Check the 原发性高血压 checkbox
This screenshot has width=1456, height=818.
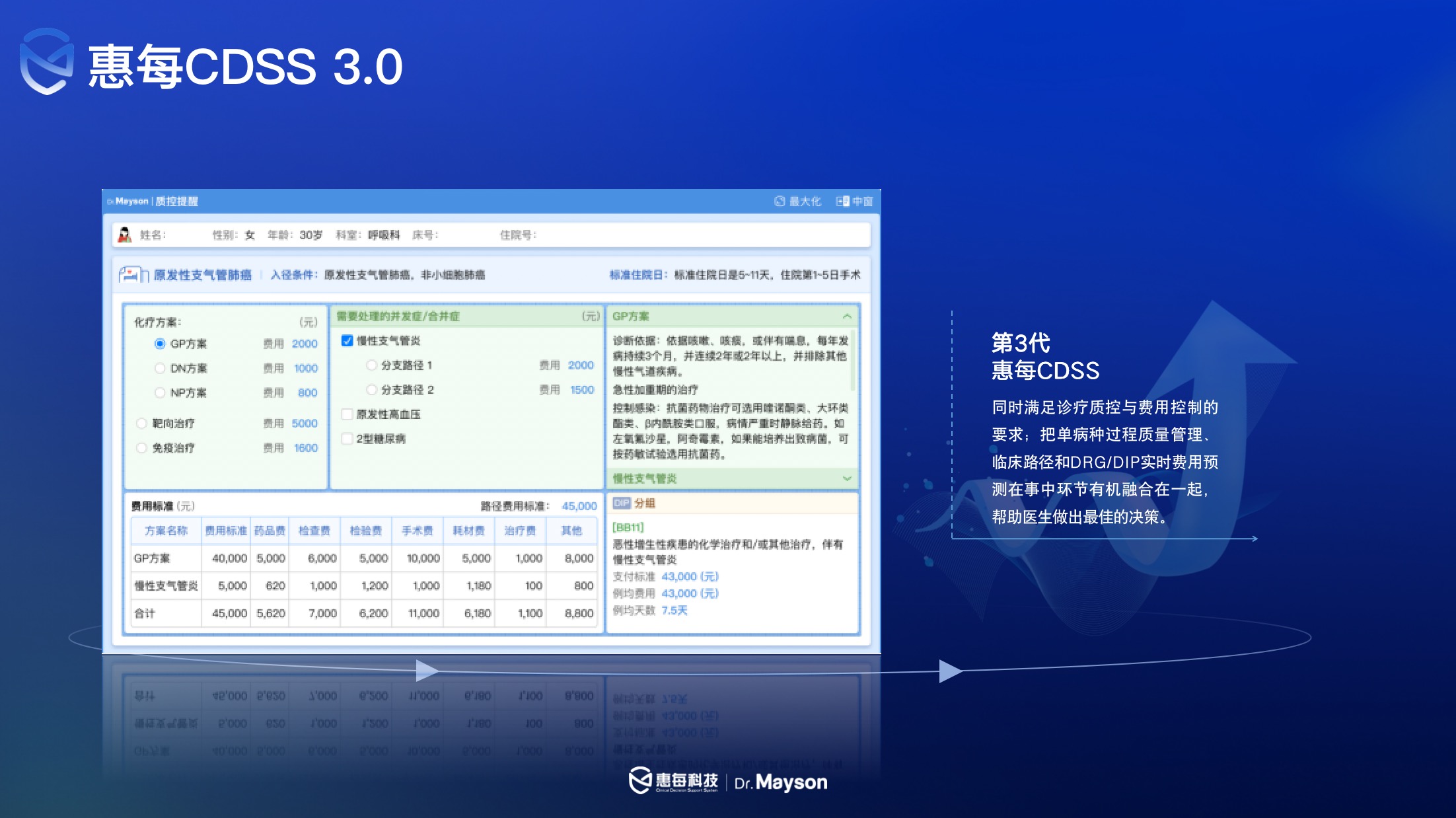(347, 414)
